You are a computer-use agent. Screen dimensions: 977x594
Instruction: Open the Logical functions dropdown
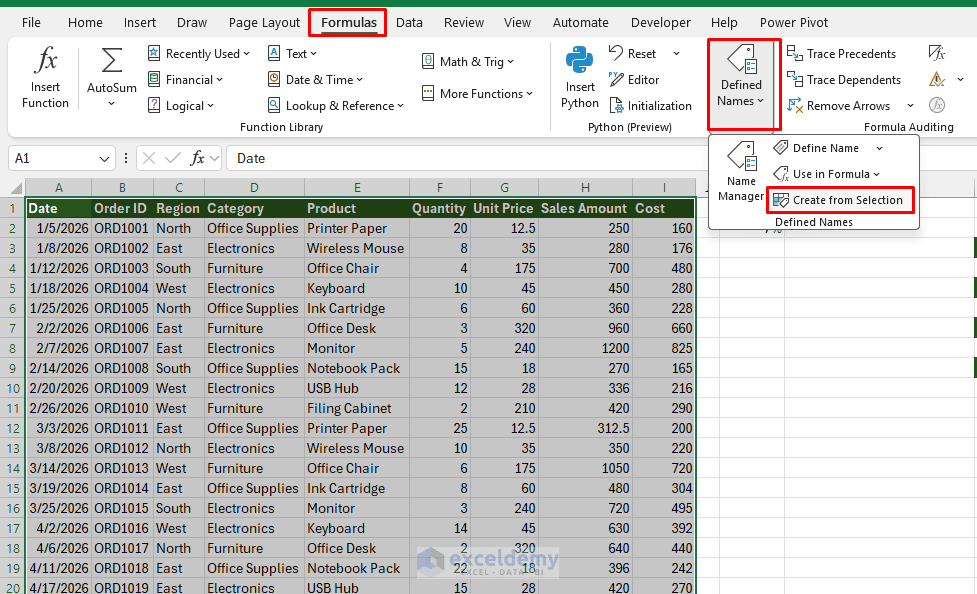coord(181,106)
